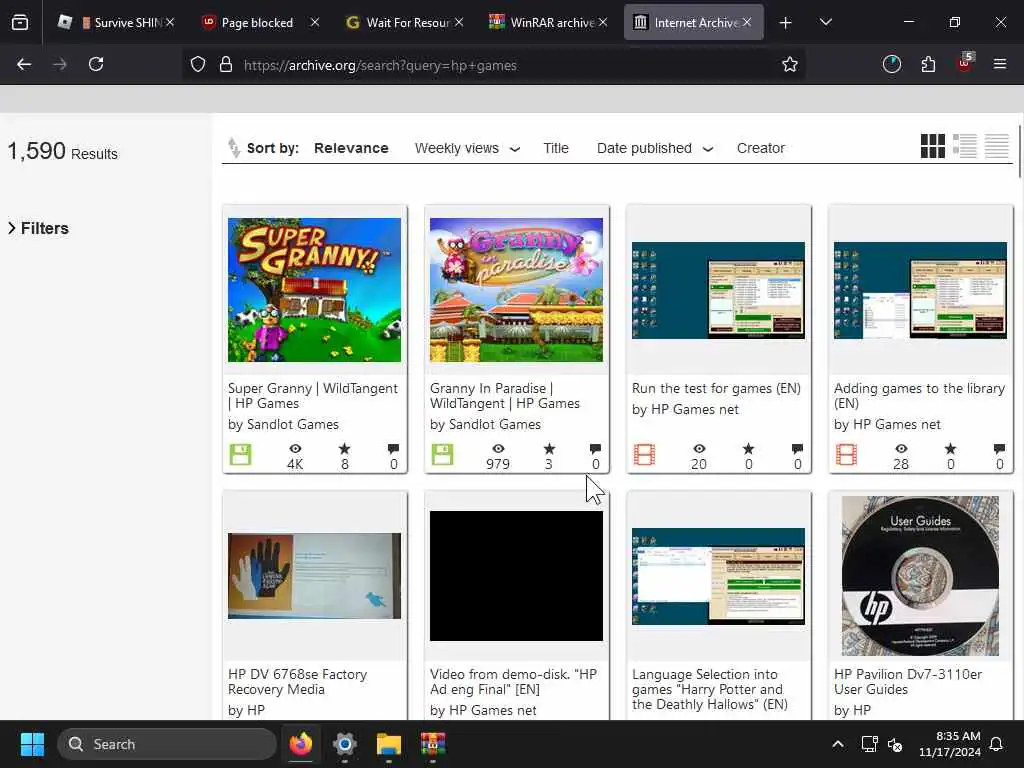
Task: Open Video from demo-disk HP Ad eng Final link
Action: (x=513, y=682)
